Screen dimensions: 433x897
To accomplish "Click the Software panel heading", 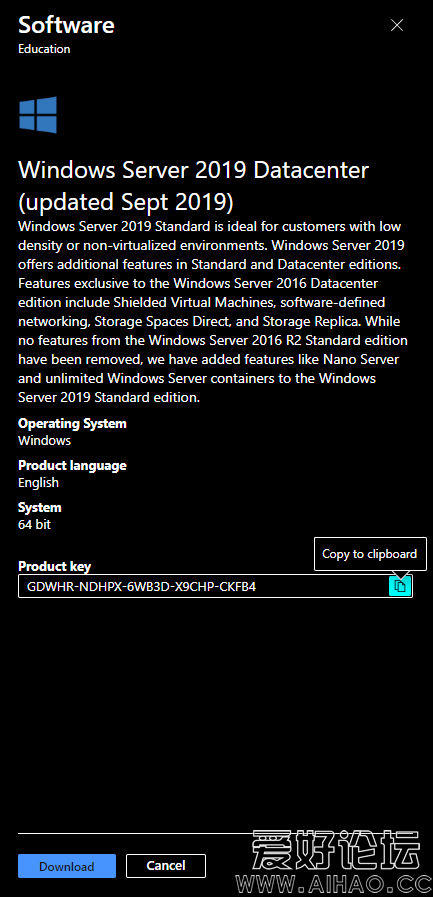I will coord(66,25).
